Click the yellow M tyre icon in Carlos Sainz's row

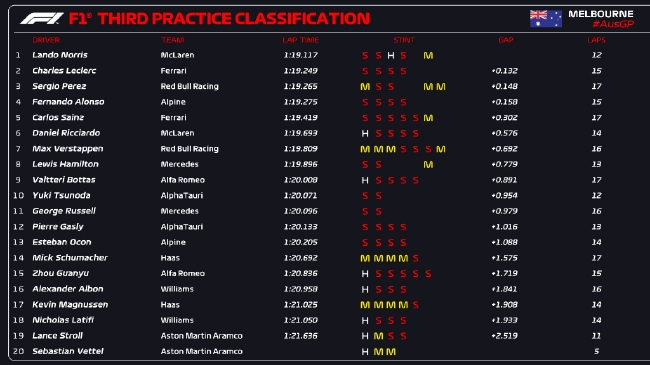tap(428, 118)
